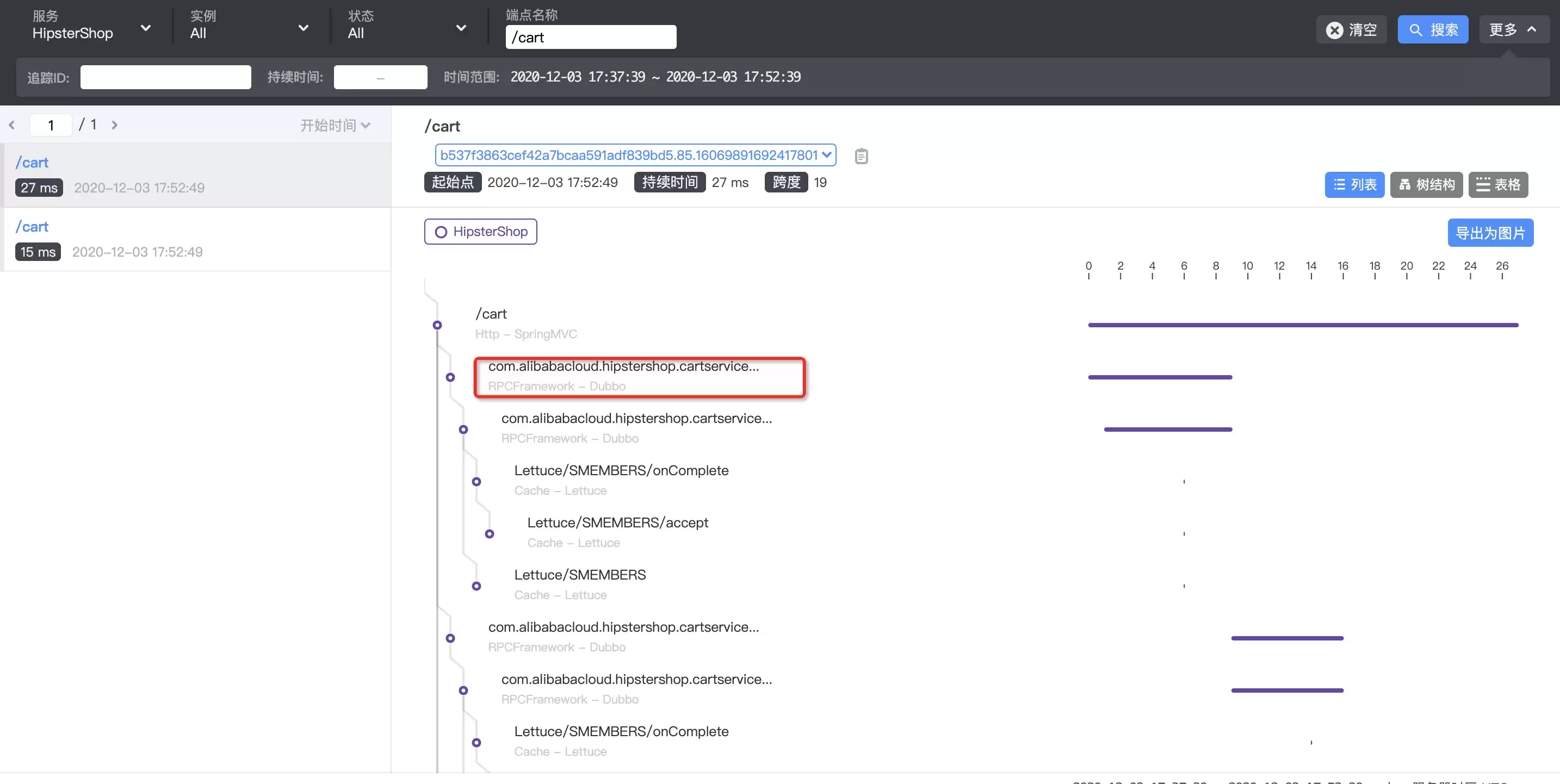Click the /cart span node circle
The image size is (1560, 784).
click(437, 325)
